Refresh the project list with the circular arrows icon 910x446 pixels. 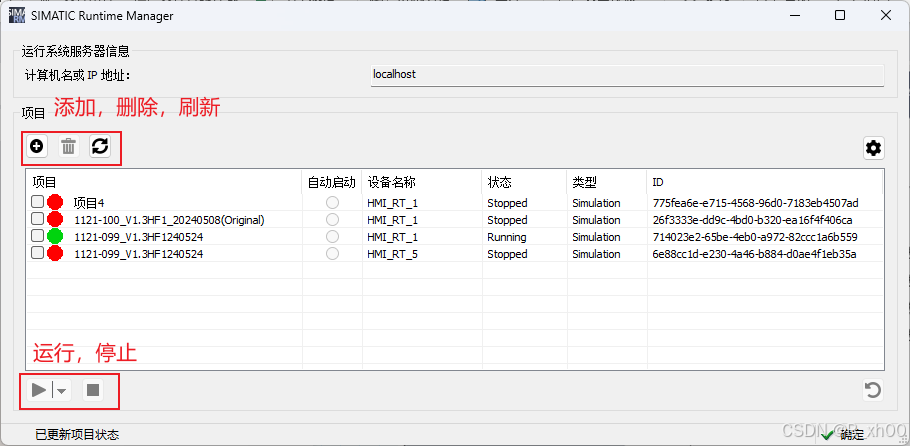[100, 147]
